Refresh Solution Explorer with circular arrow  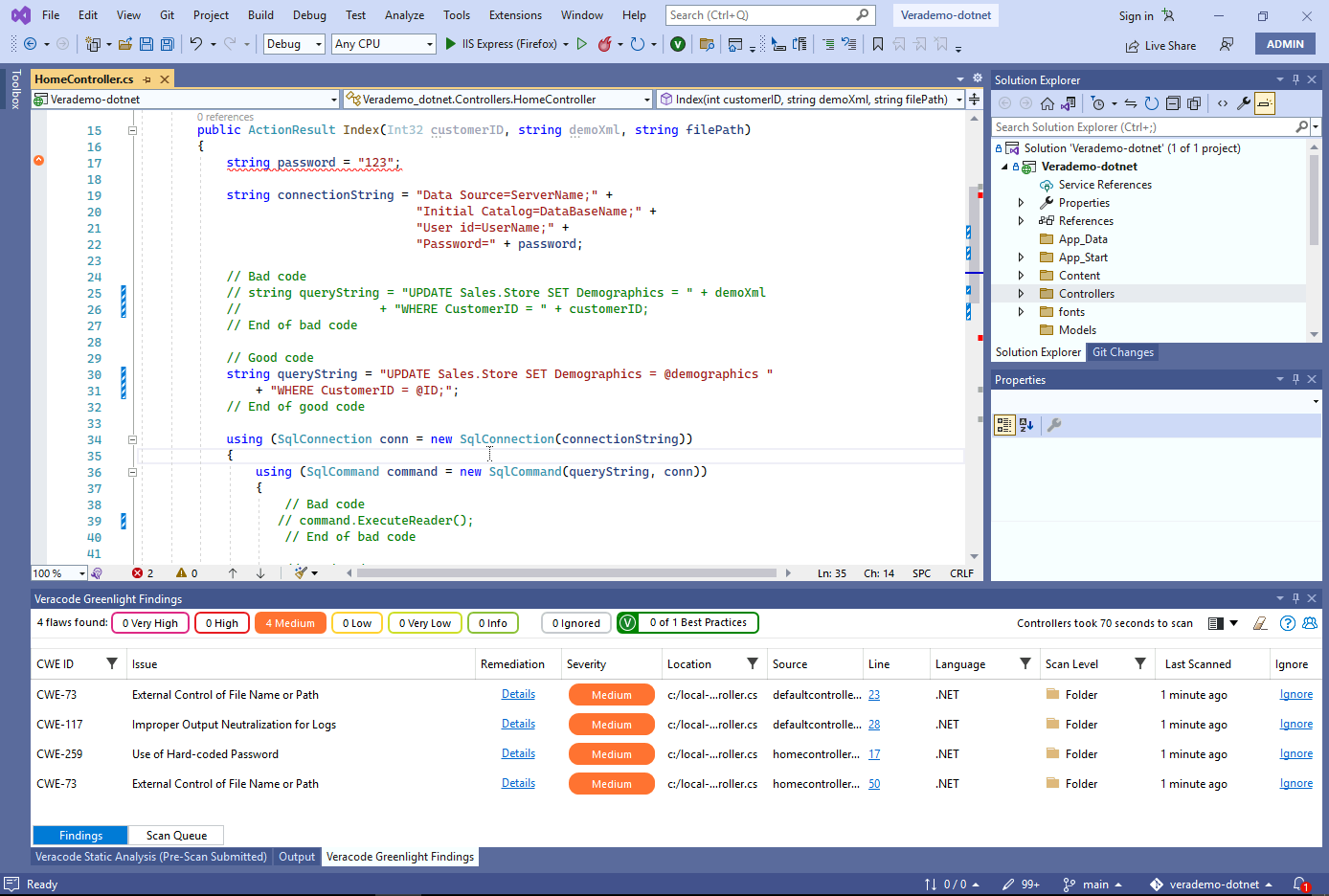pos(1152,103)
